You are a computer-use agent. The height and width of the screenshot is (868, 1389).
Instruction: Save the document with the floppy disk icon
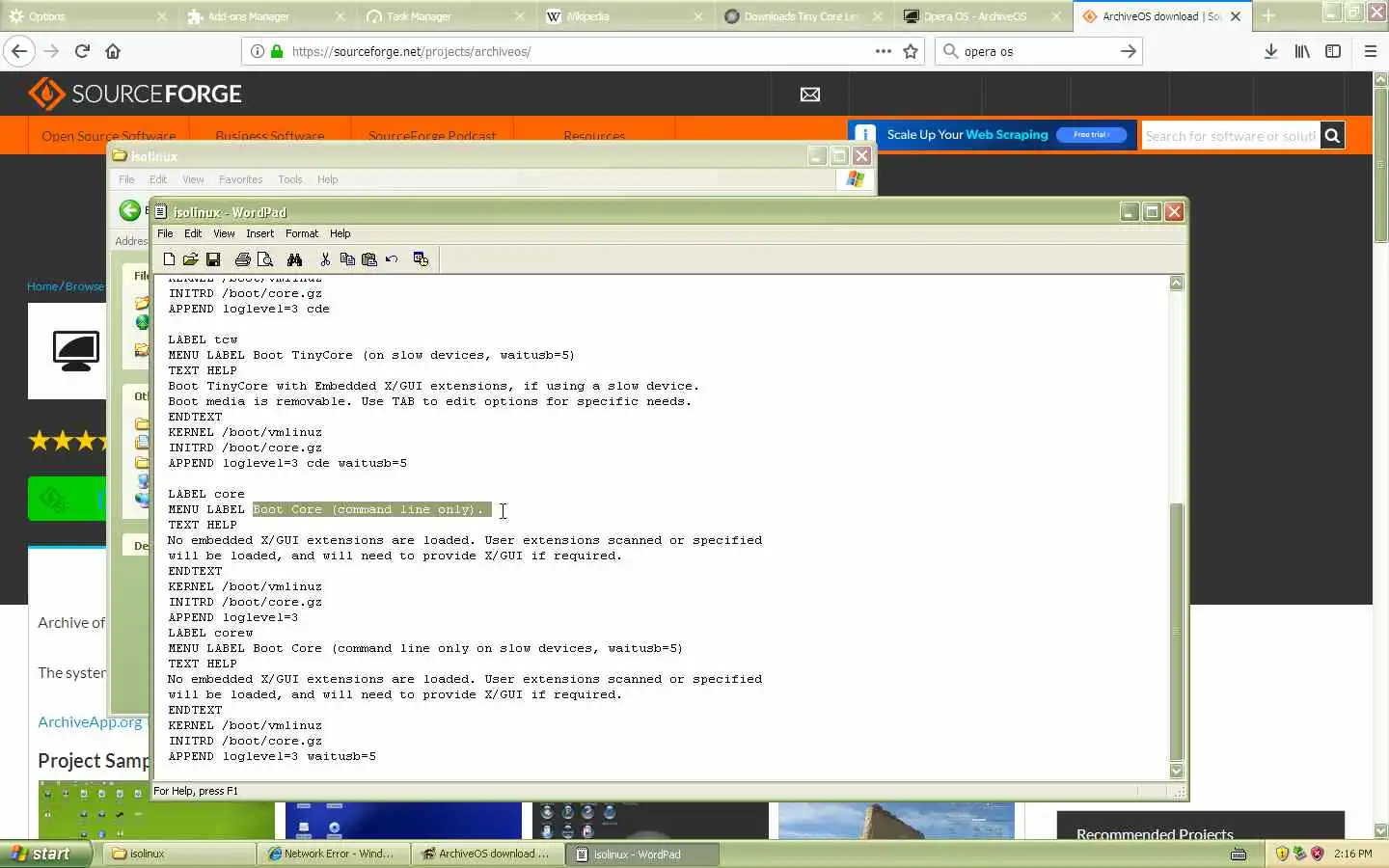click(x=213, y=259)
